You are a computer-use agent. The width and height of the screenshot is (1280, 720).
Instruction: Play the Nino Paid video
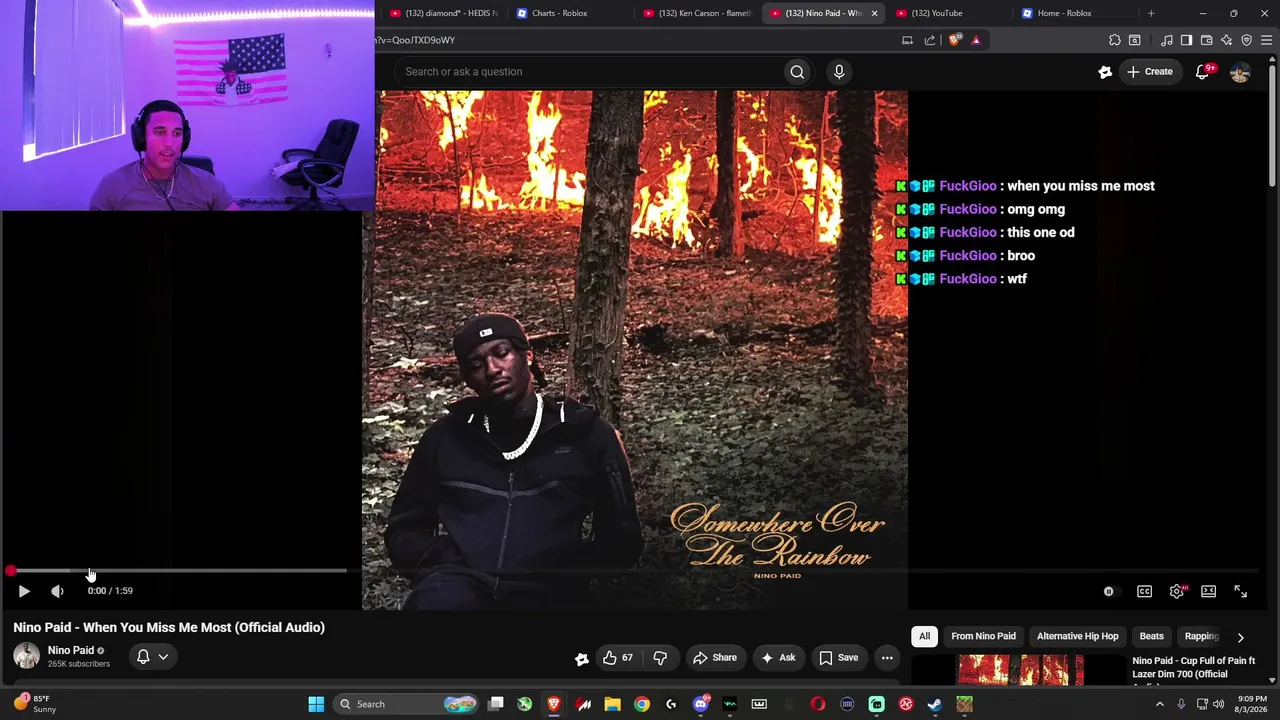point(24,591)
